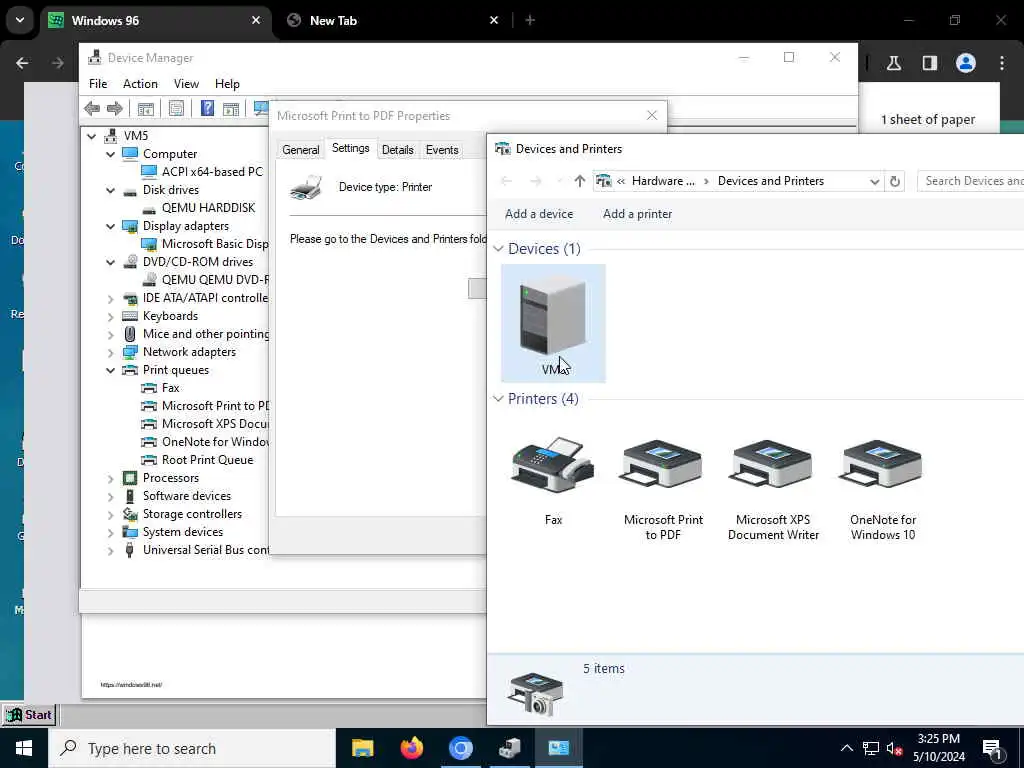Click Show/Hide action pane toolbar icon
1024x768 pixels.
click(x=231, y=108)
